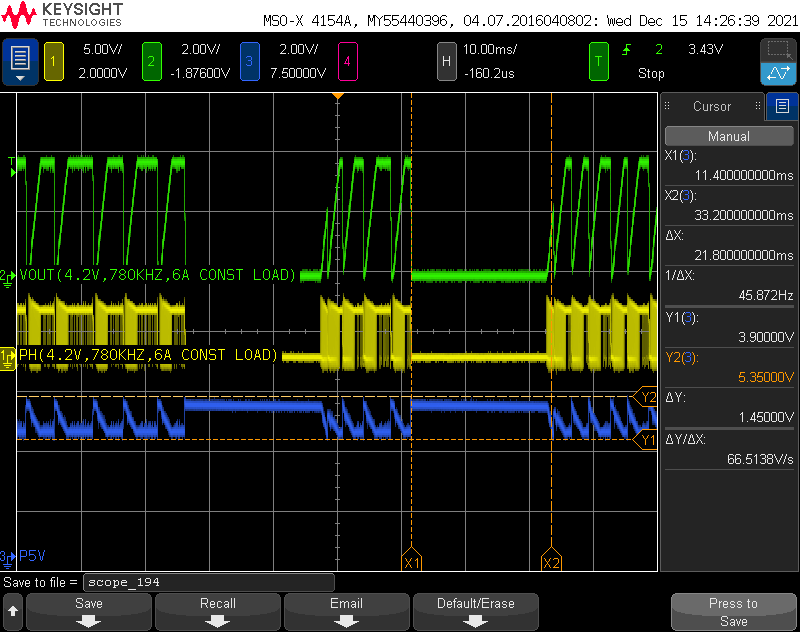
Task: Click the drag handle left of Cursor
Action: 667,106
